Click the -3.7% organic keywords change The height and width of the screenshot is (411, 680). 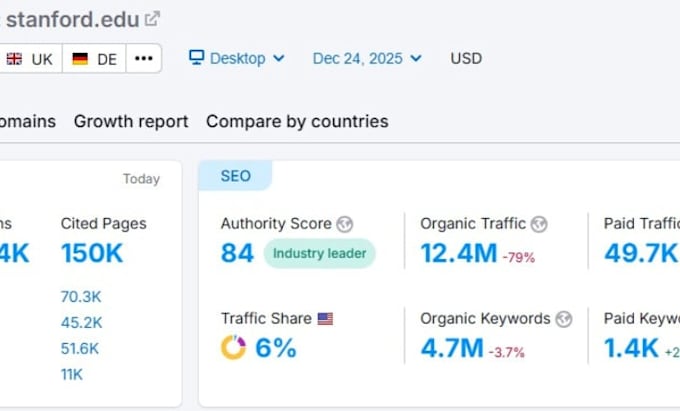[x=507, y=352]
